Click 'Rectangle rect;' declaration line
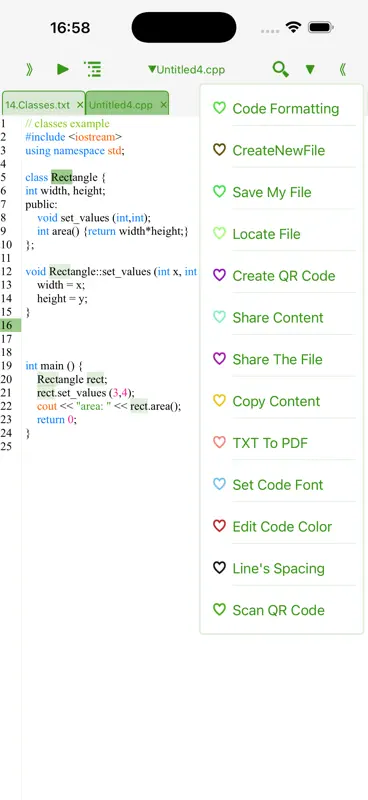368x800 pixels. click(x=72, y=379)
